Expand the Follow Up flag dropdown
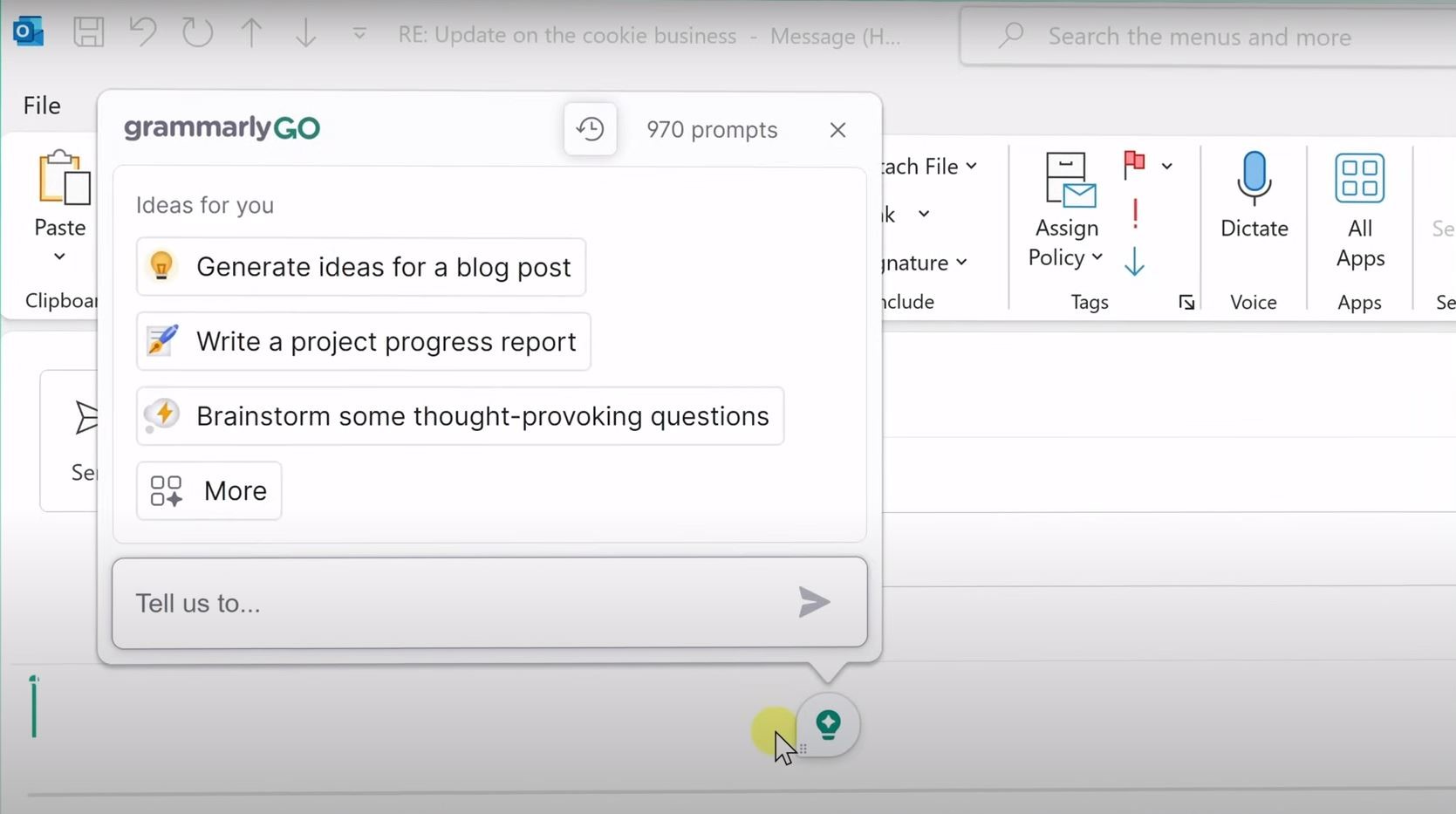 click(x=1166, y=166)
